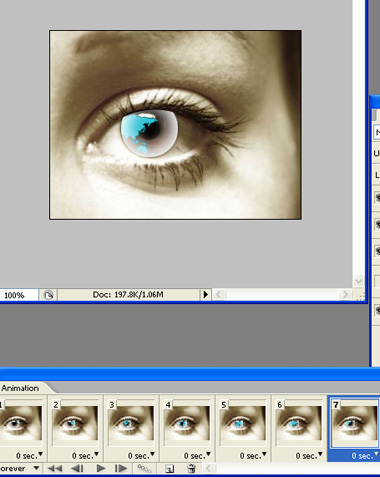Advance to next frame

point(120,468)
